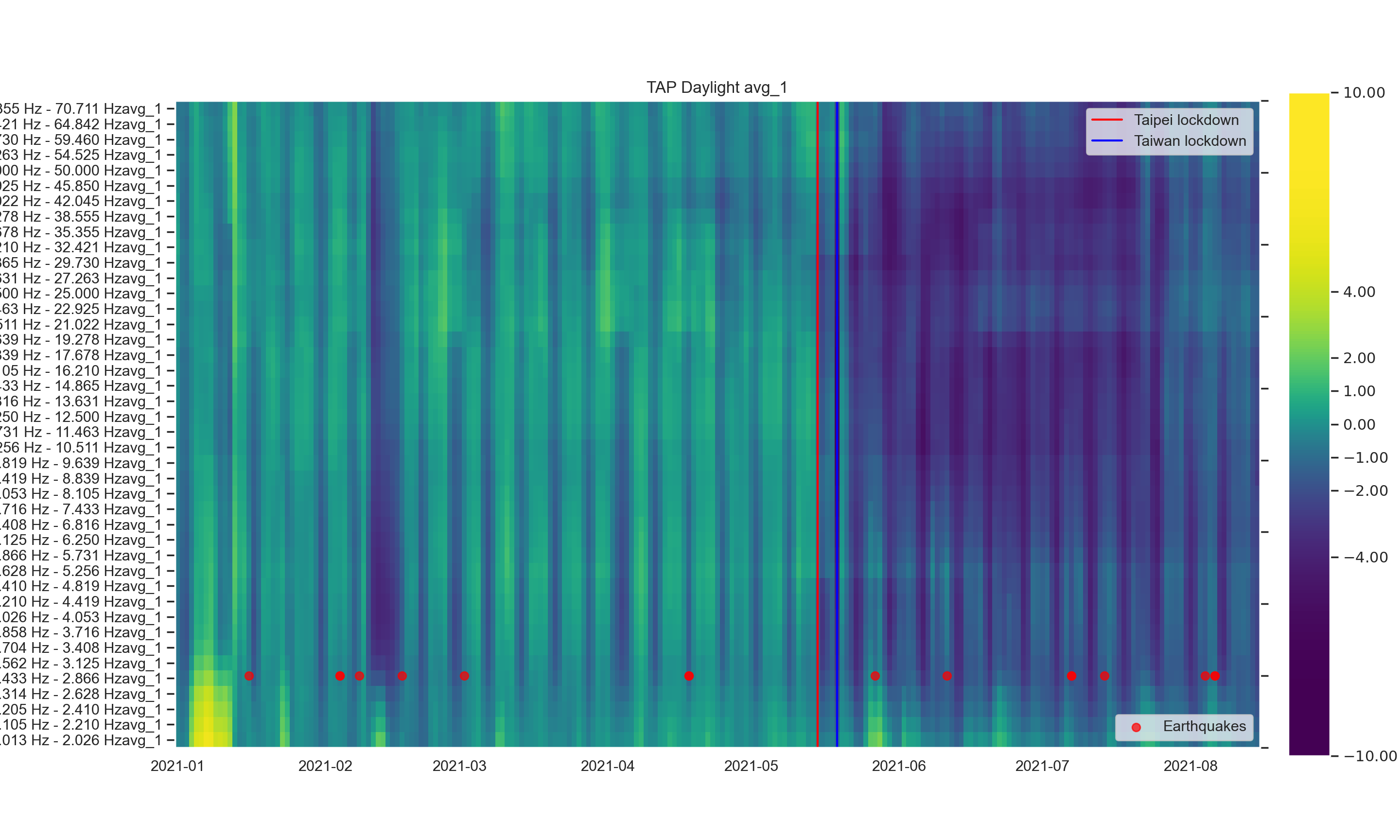Click the Taiwan lockdown legend entry

coord(1190,141)
